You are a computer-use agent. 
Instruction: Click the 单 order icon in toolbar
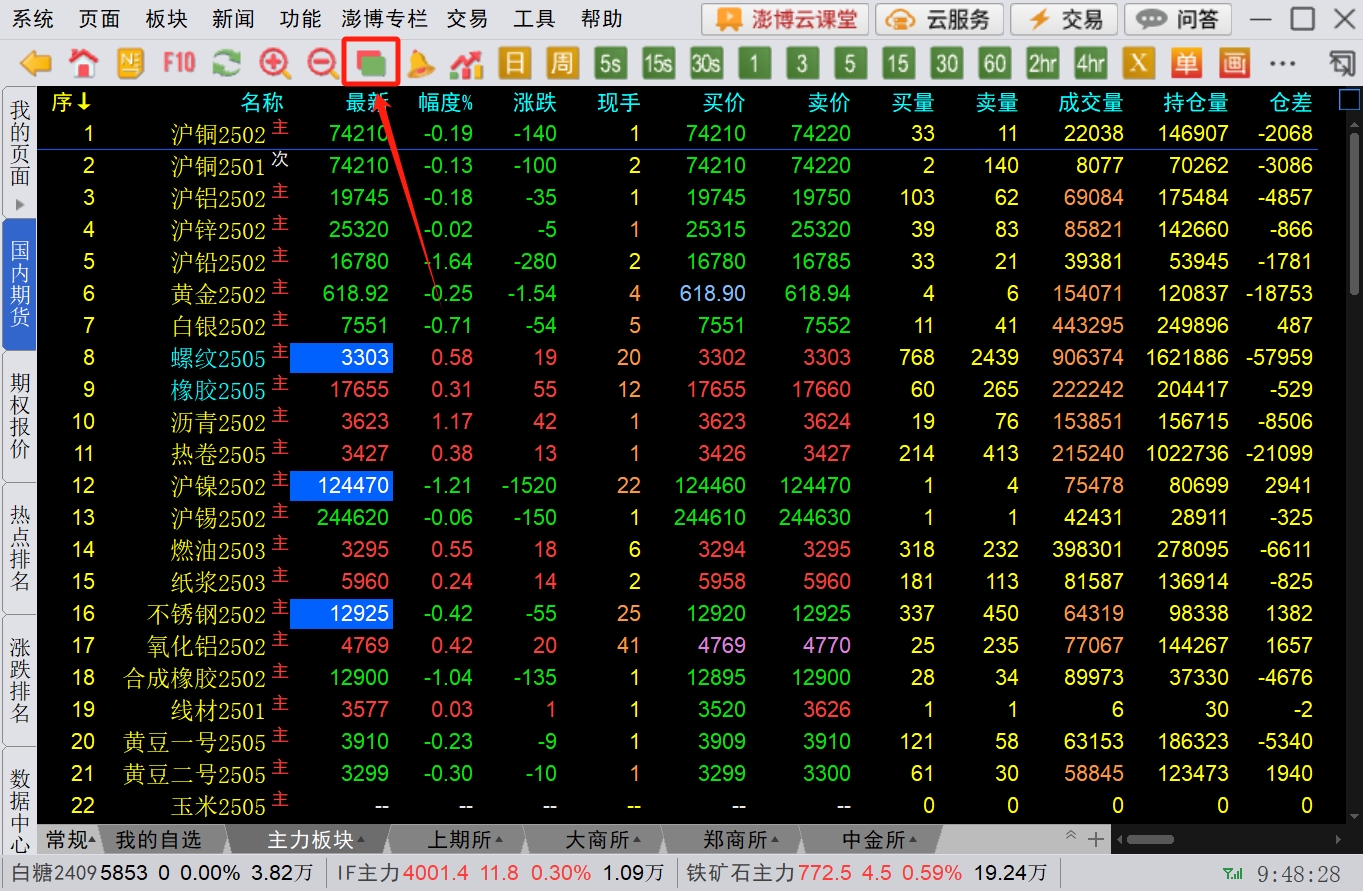click(1186, 64)
